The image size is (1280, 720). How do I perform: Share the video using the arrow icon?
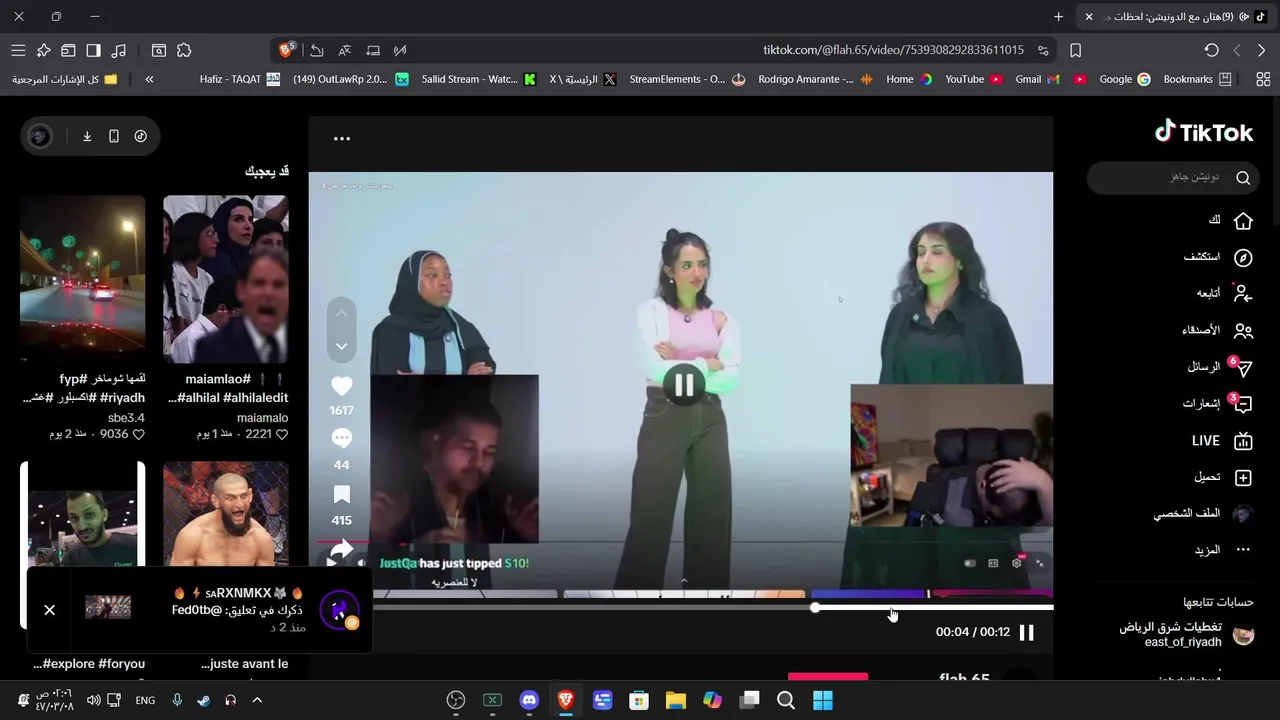coord(342,549)
